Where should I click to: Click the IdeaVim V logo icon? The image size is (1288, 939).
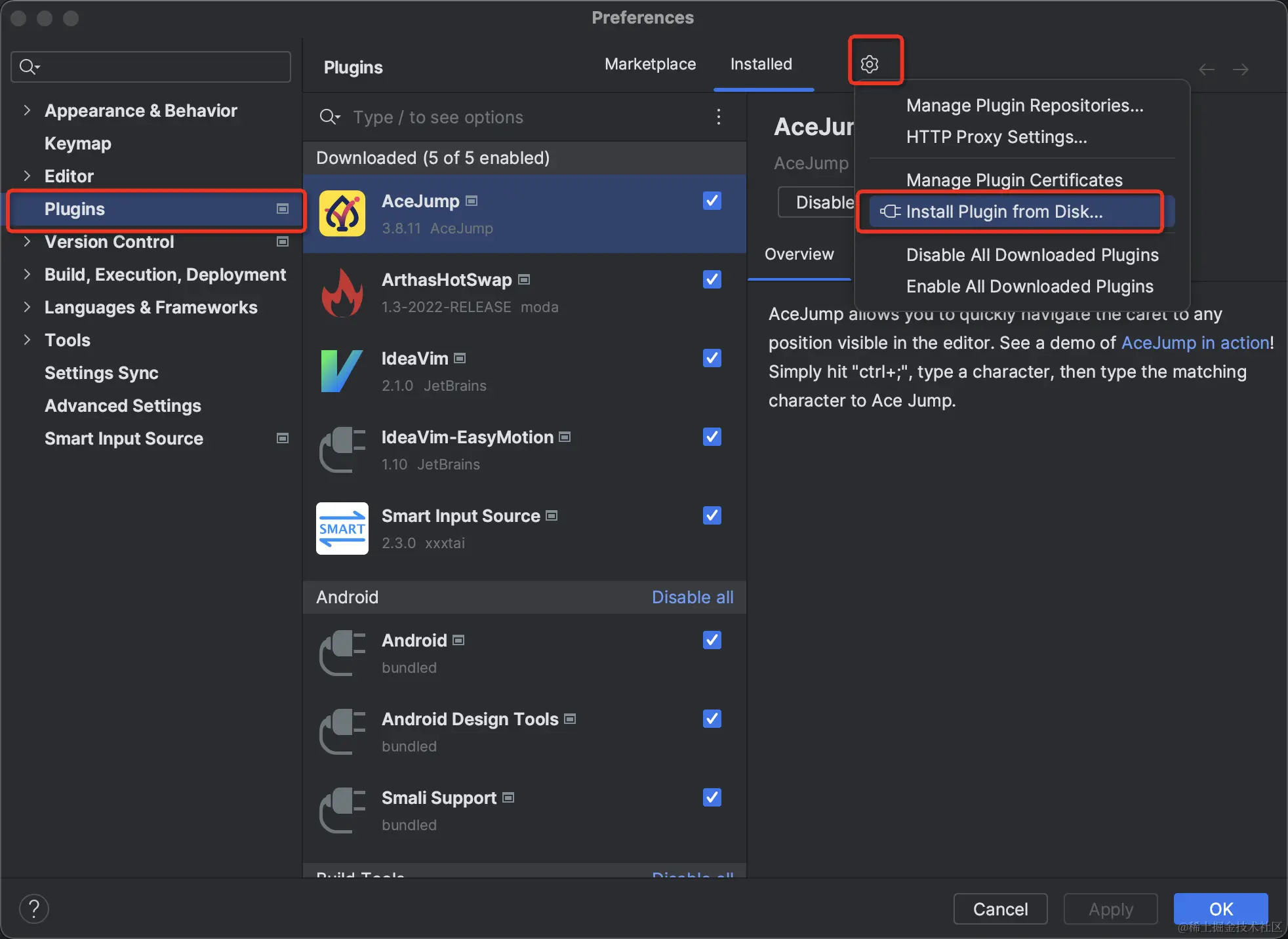coord(342,371)
